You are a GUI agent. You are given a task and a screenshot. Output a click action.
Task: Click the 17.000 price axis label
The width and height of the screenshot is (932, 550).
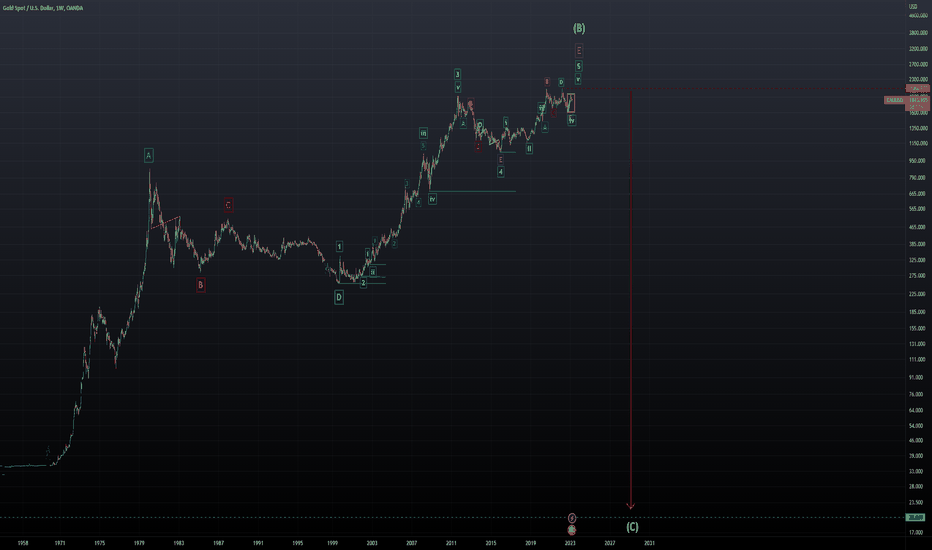915,533
